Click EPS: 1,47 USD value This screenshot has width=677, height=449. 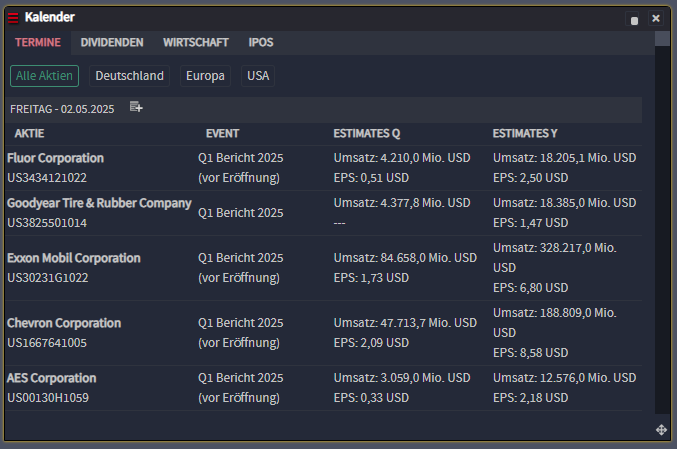coord(531,223)
